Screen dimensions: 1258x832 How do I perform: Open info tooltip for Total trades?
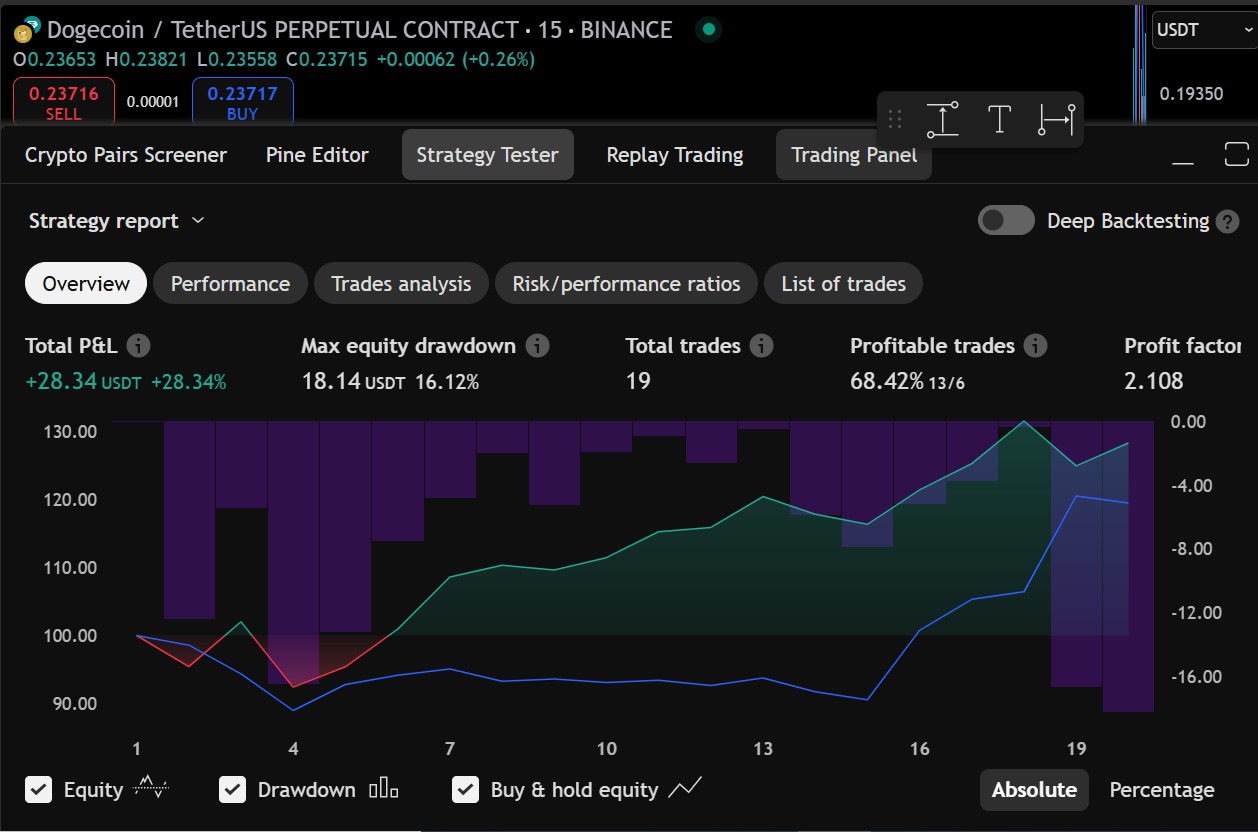(762, 346)
